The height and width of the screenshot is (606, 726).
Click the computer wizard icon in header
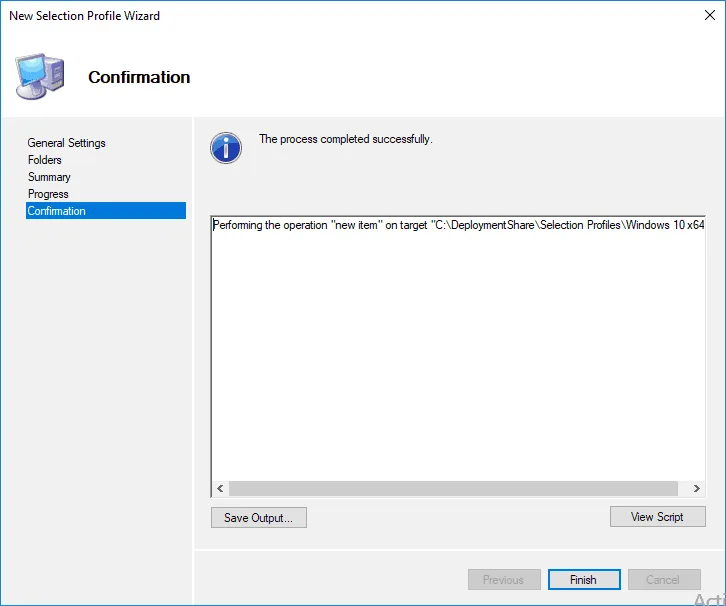[x=40, y=76]
